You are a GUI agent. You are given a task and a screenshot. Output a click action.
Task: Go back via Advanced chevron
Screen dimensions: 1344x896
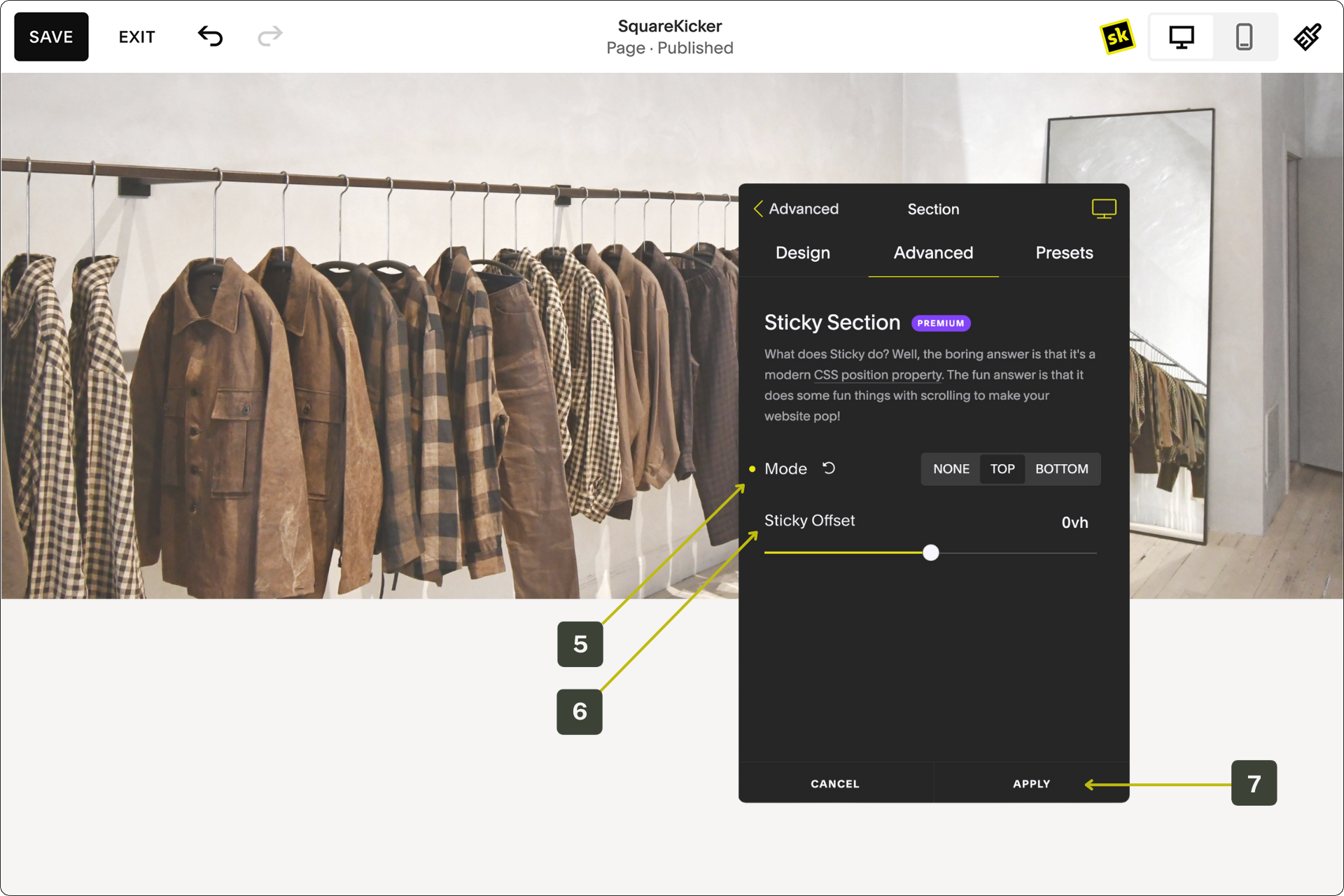[x=758, y=209]
